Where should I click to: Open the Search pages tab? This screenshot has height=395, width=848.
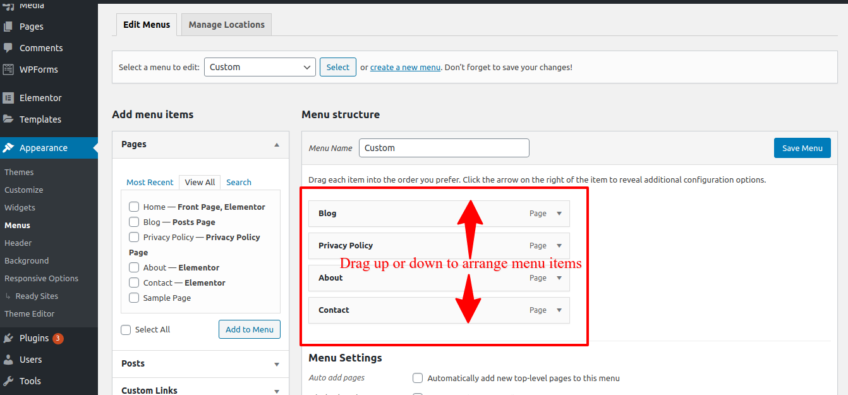coord(238,182)
